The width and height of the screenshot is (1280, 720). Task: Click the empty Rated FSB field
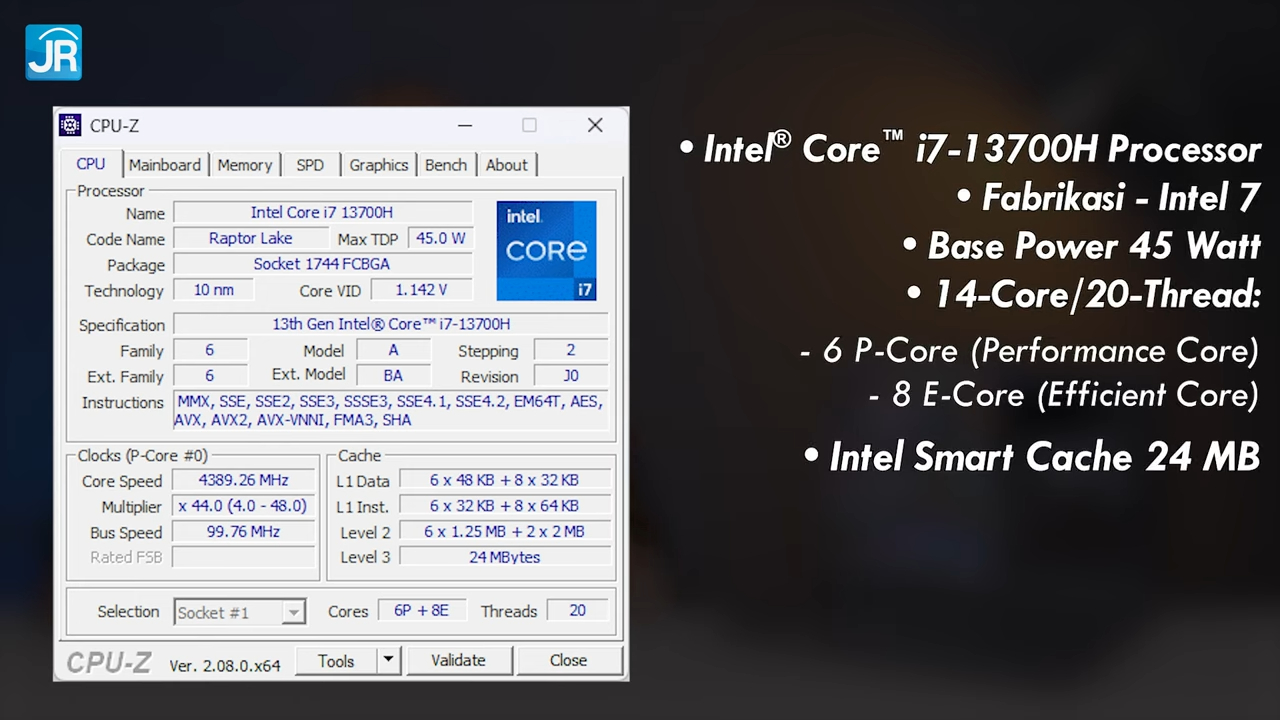[243, 557]
